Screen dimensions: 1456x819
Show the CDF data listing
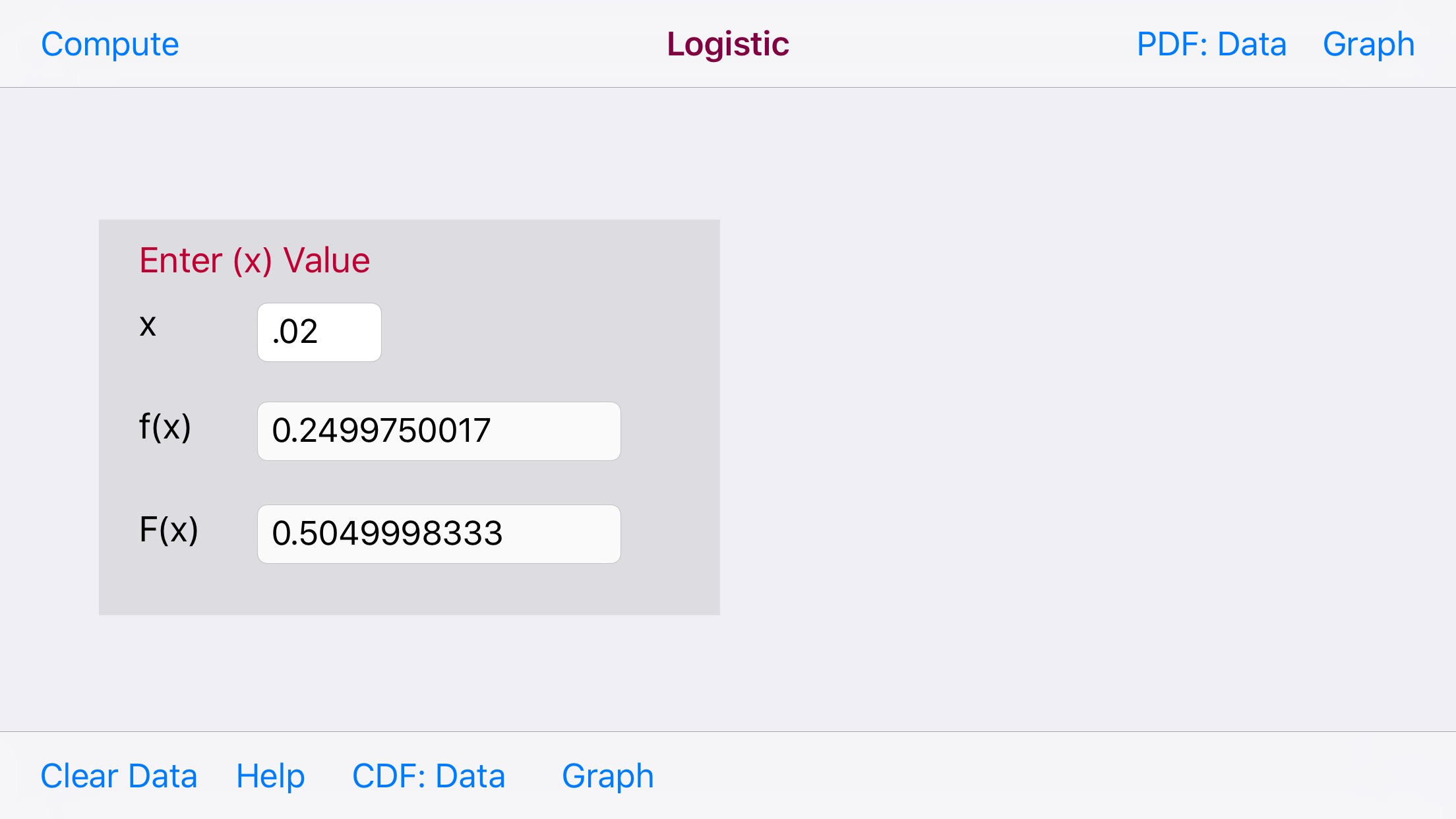click(428, 776)
